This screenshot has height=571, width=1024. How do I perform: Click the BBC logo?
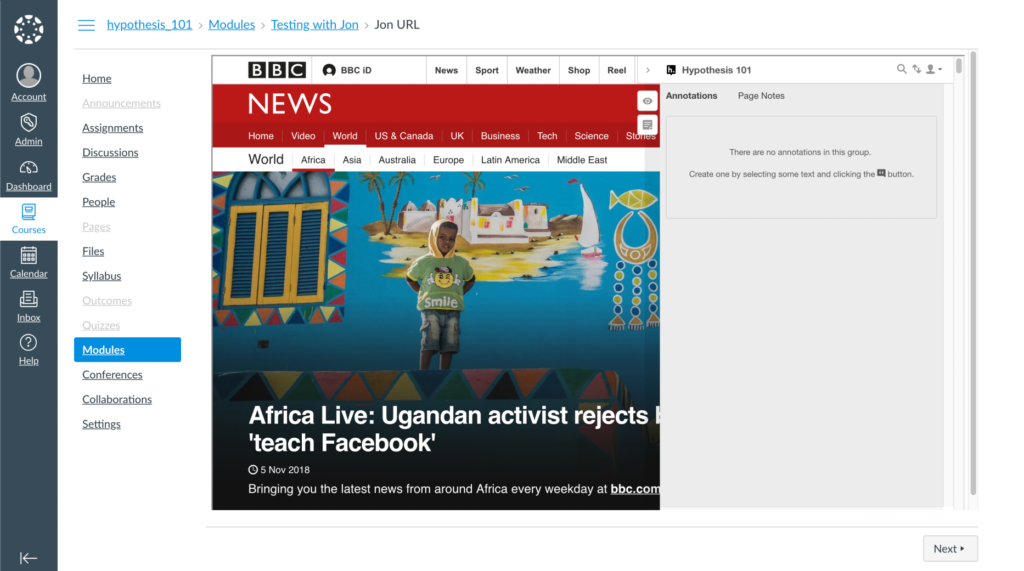[x=277, y=70]
